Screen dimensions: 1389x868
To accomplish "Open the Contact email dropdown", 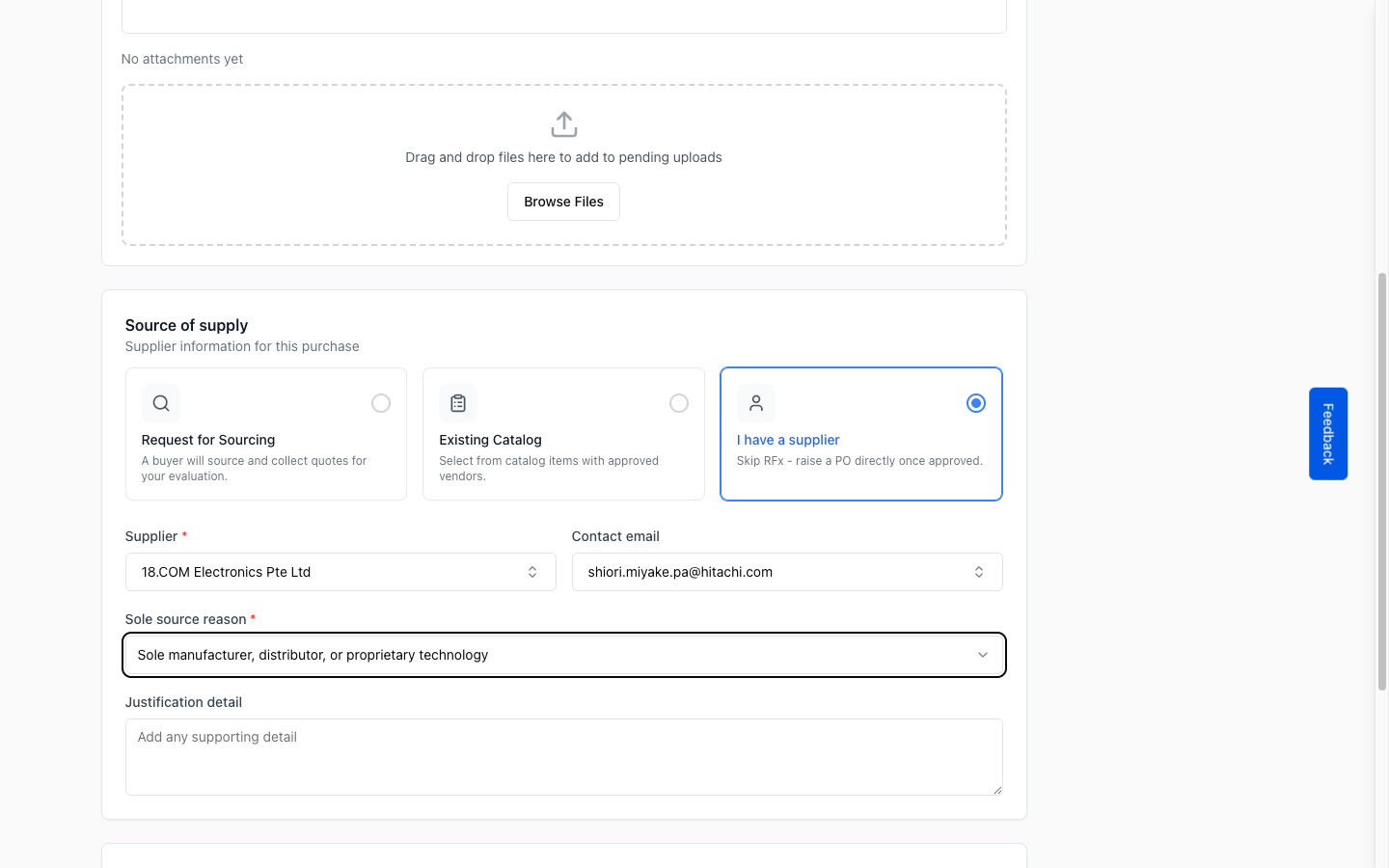I will [787, 572].
